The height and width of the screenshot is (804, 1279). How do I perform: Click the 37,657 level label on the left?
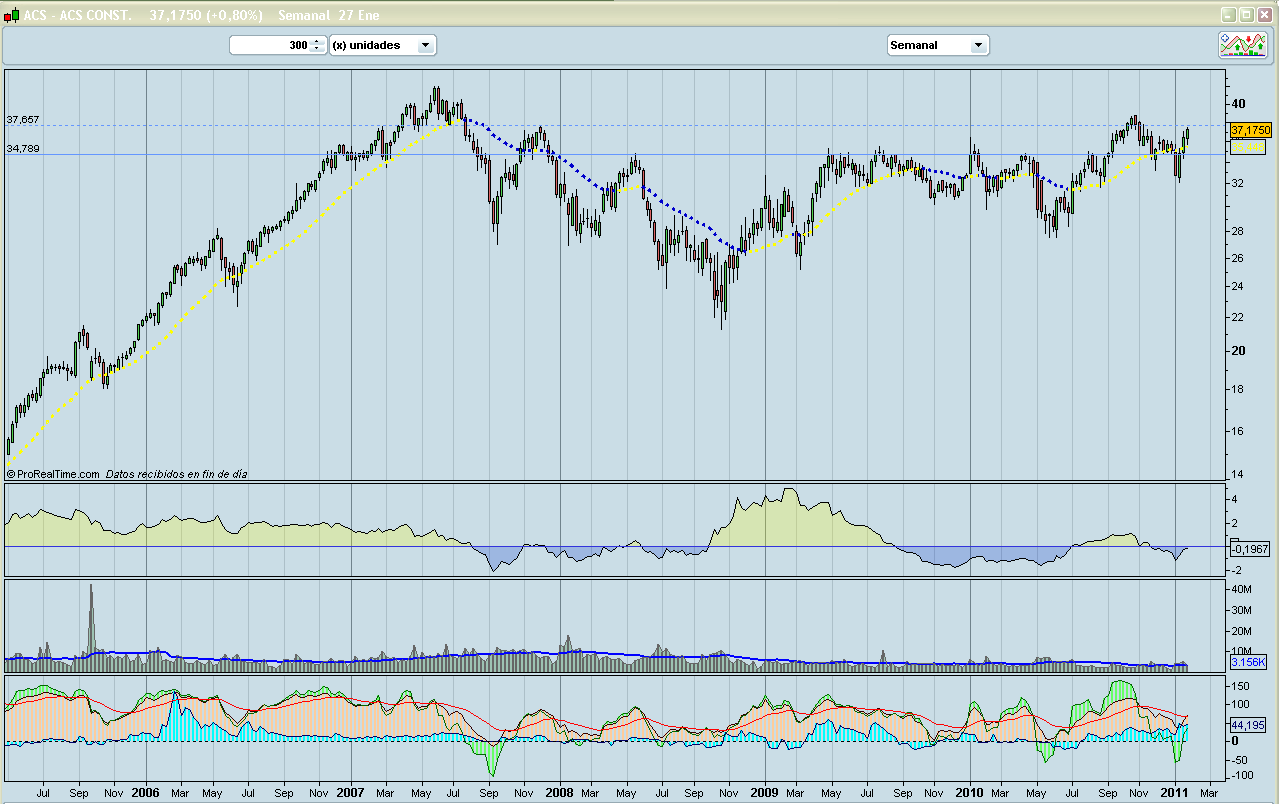[x=23, y=119]
